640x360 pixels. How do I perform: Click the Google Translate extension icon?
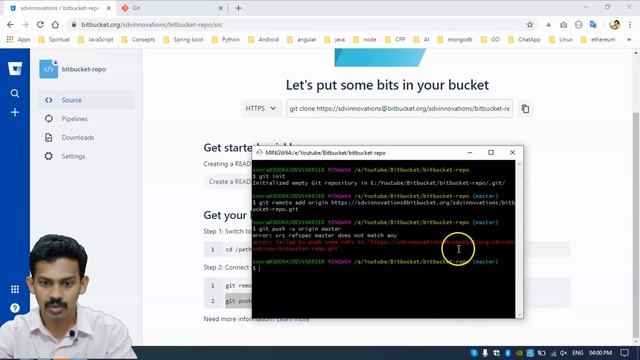click(593, 25)
